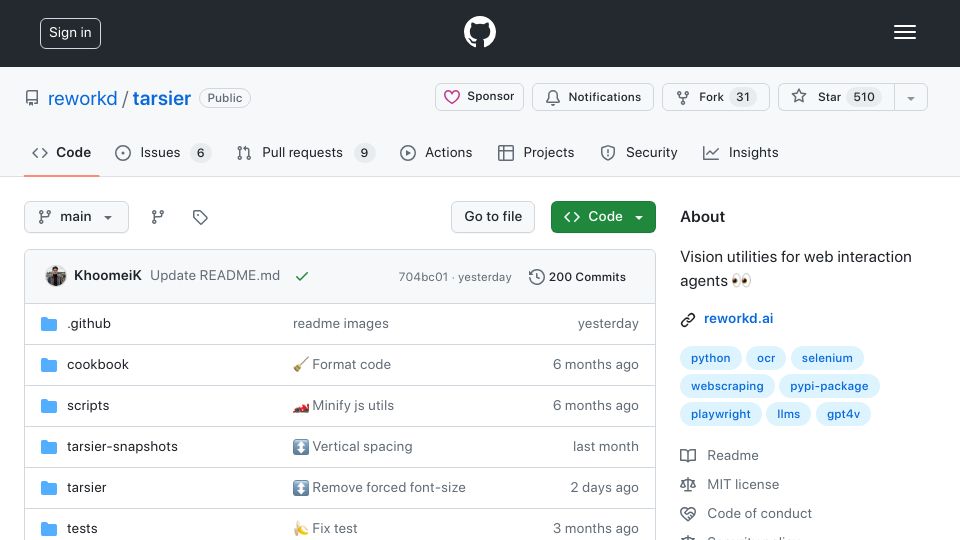The height and width of the screenshot is (540, 960).
Task: Go to the Actions tab
Action: coord(436,152)
